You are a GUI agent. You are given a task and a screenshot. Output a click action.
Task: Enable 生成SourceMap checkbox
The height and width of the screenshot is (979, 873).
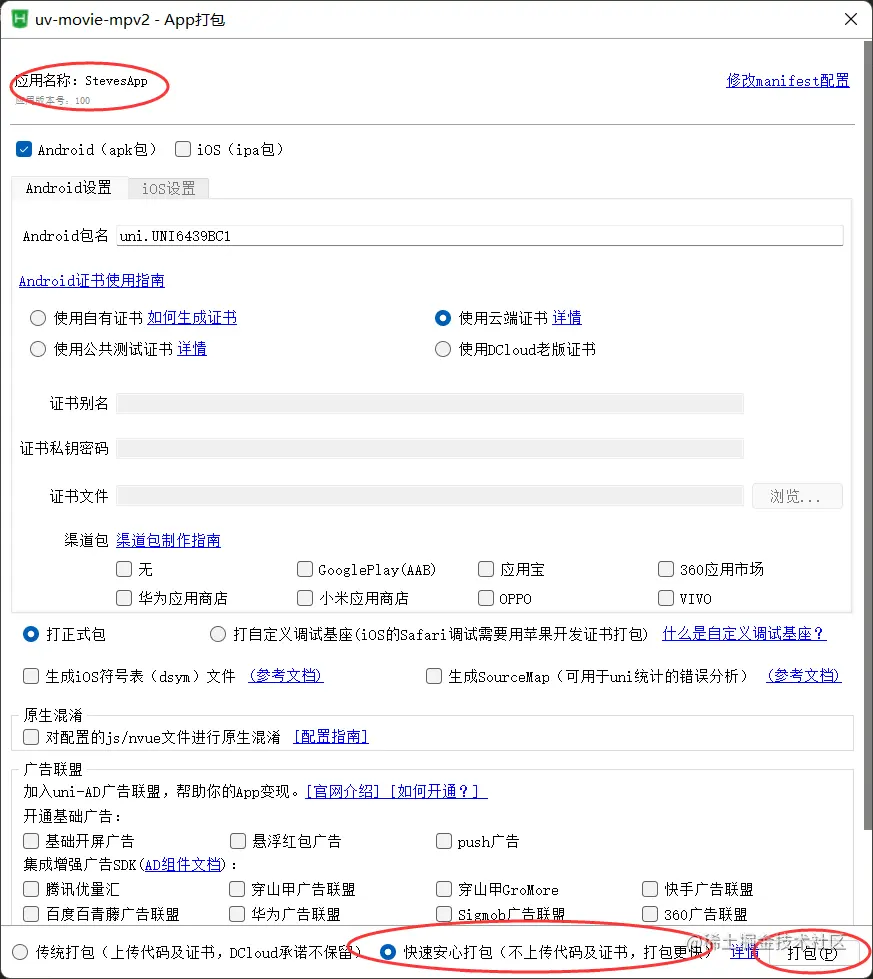[434, 676]
